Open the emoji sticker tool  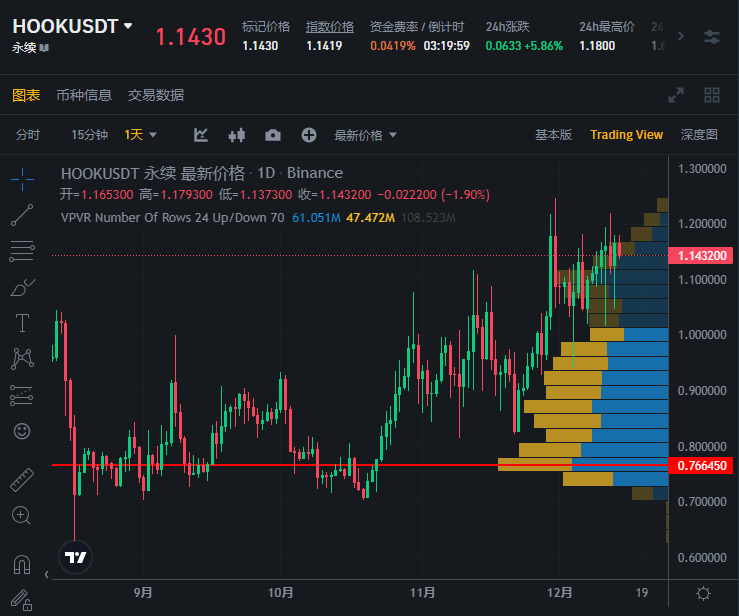(21, 432)
